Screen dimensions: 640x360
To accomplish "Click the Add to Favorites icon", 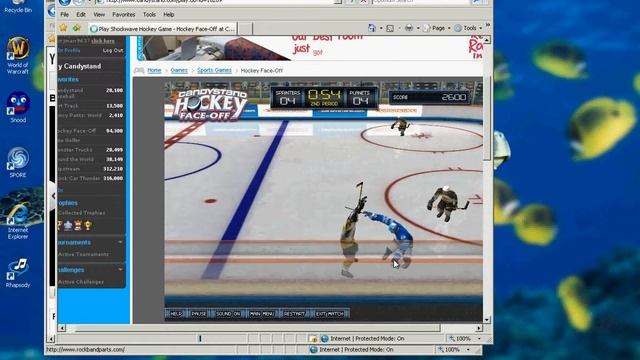I will click(x=77, y=28).
